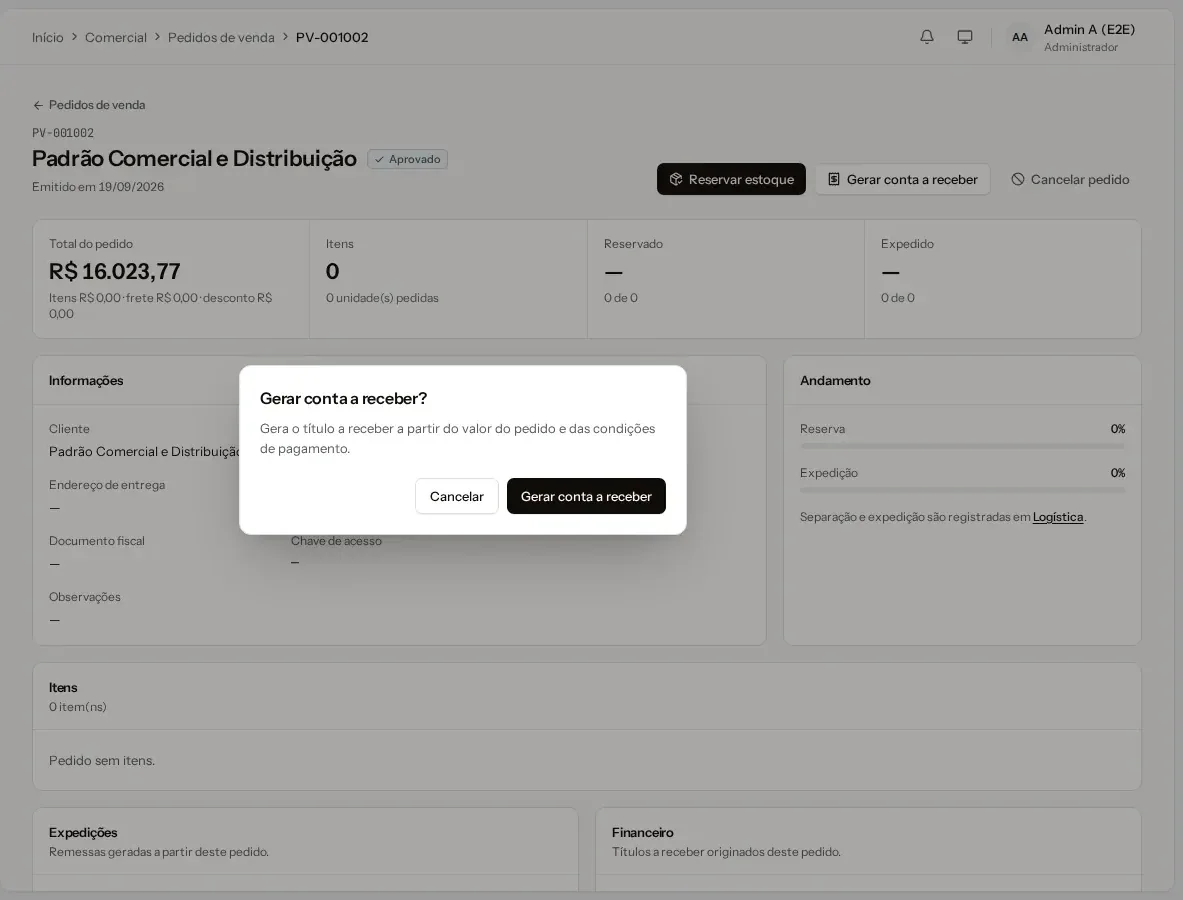Click the dialog title Gerar conta a receber?
The image size is (1183, 900).
pos(343,398)
